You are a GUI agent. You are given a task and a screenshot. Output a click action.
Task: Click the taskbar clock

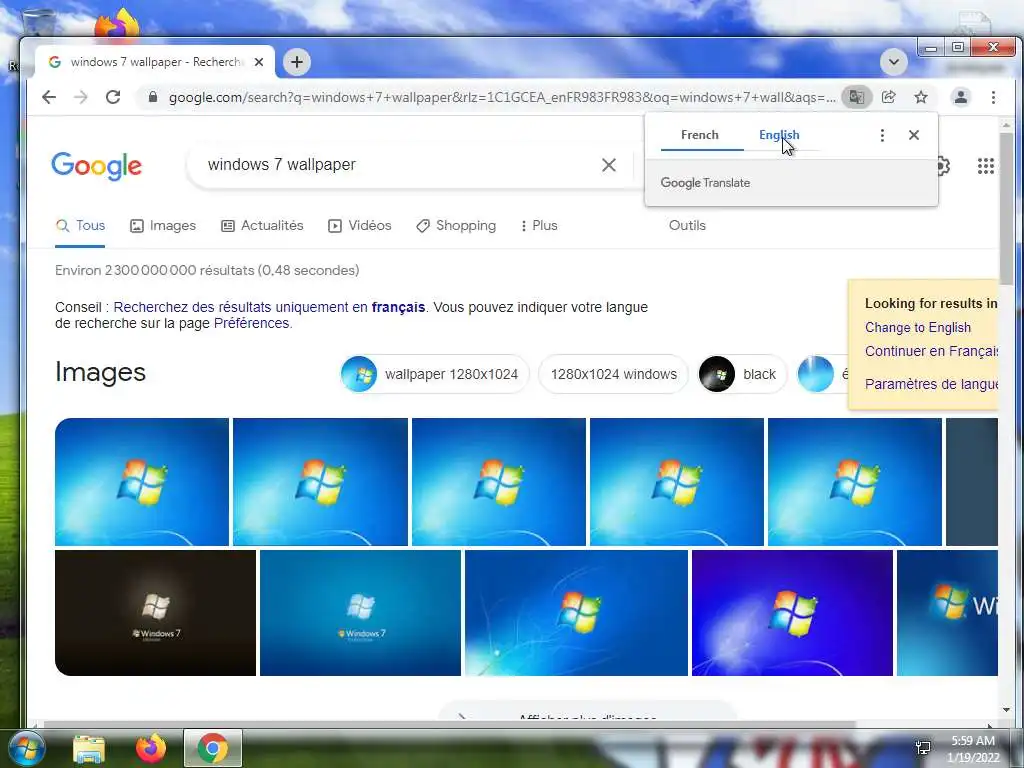[973, 749]
